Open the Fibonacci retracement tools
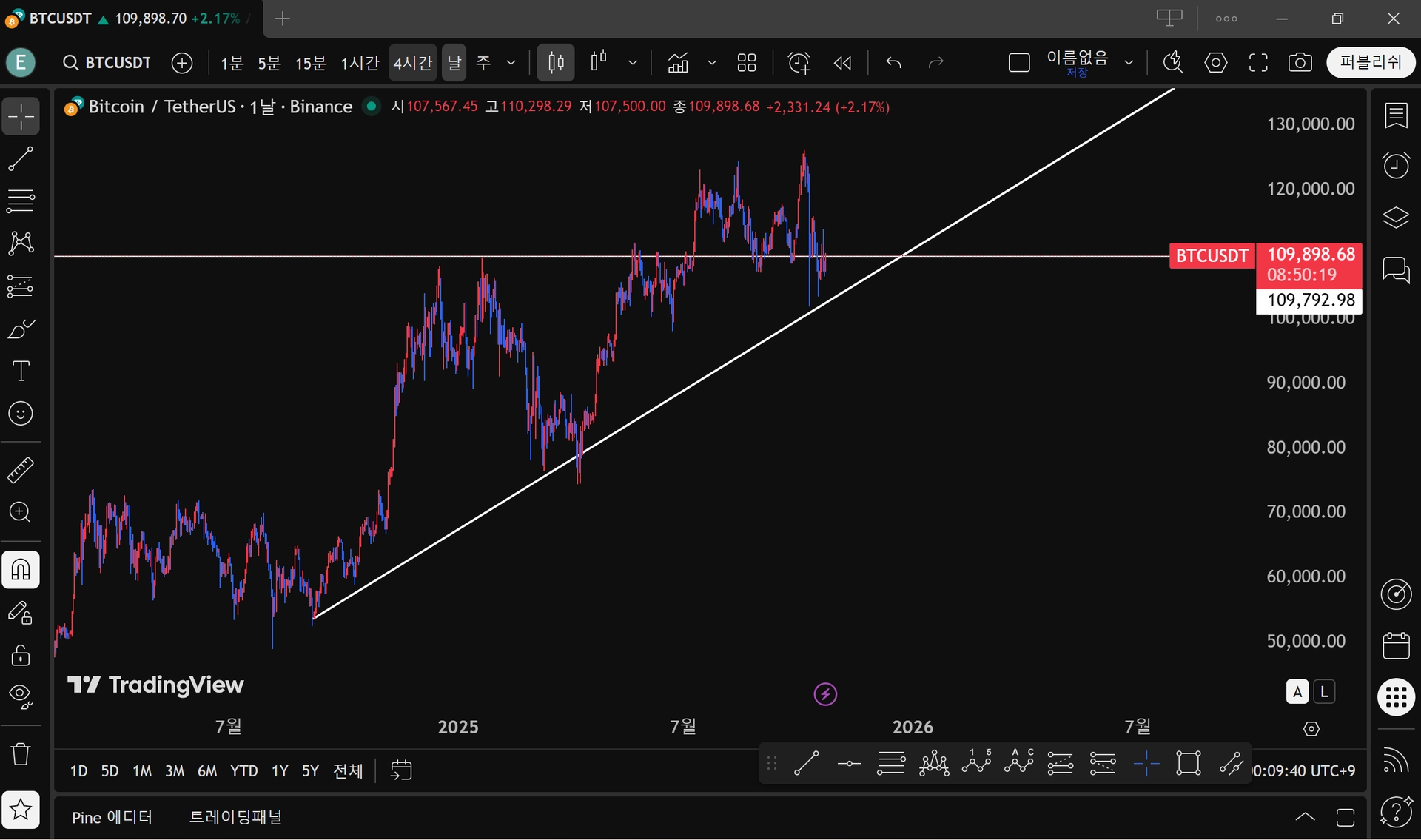Image resolution: width=1421 pixels, height=840 pixels. tap(20, 201)
